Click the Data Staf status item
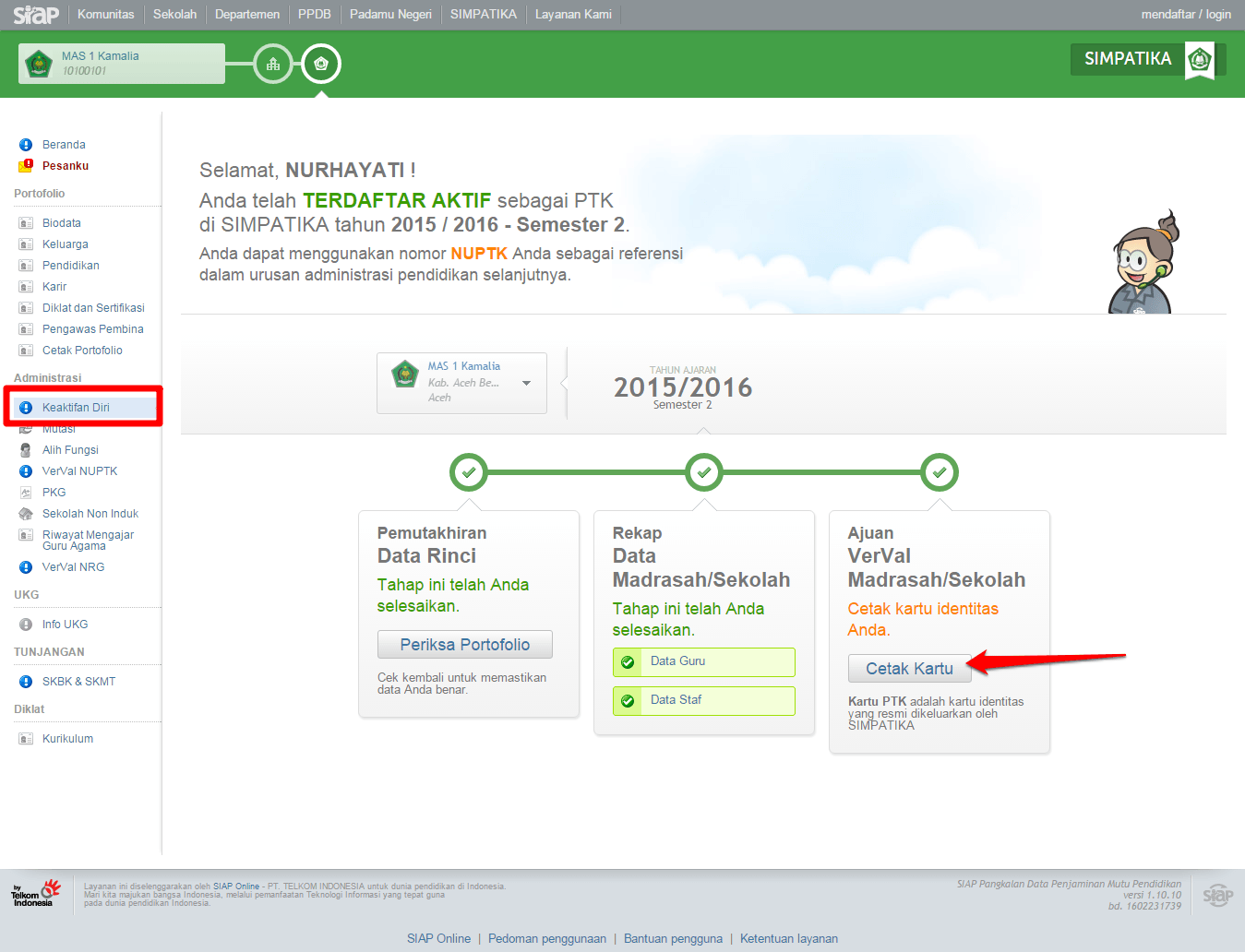Viewport: 1245px width, 952px height. (704, 700)
